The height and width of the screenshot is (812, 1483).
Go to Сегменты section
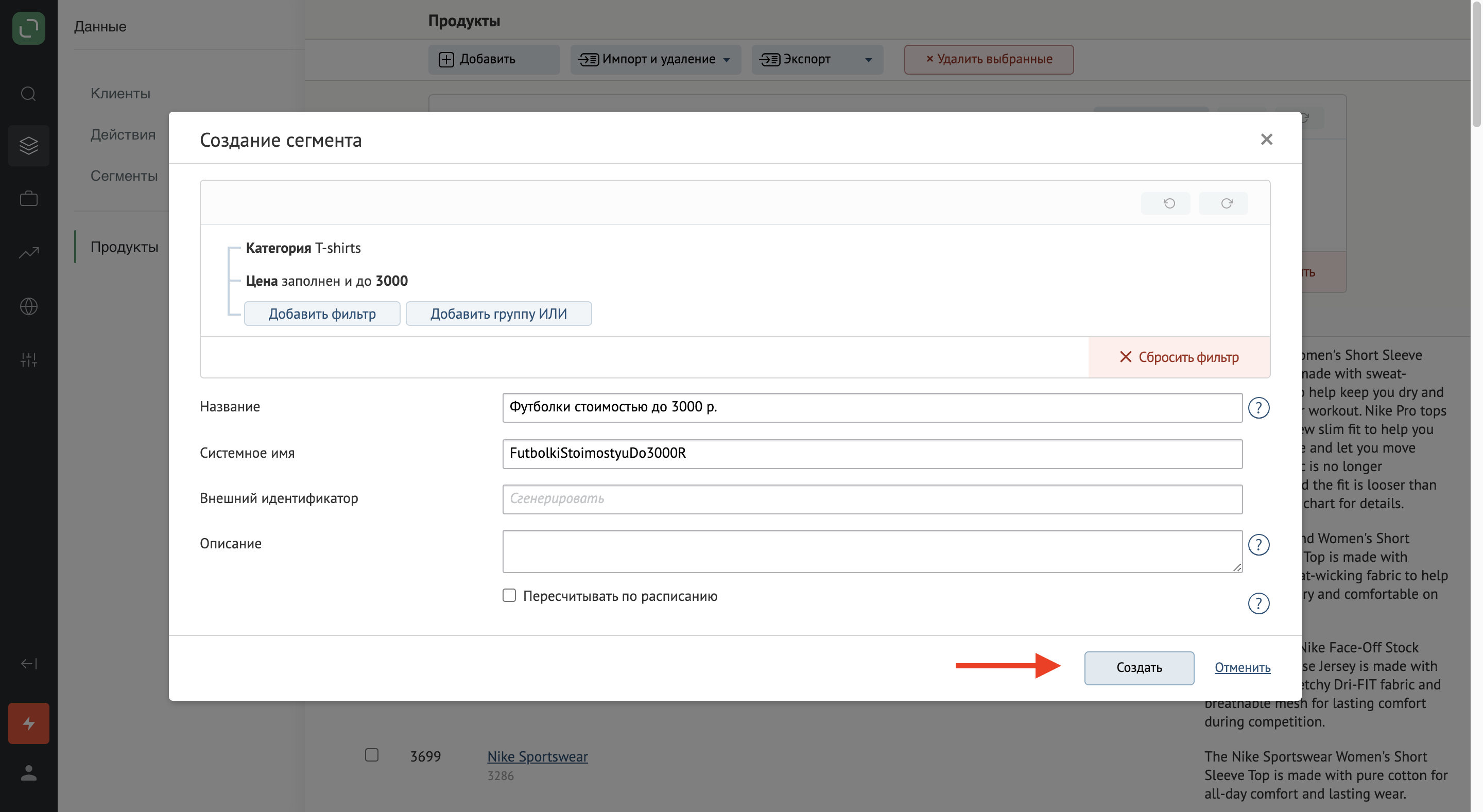coord(124,176)
